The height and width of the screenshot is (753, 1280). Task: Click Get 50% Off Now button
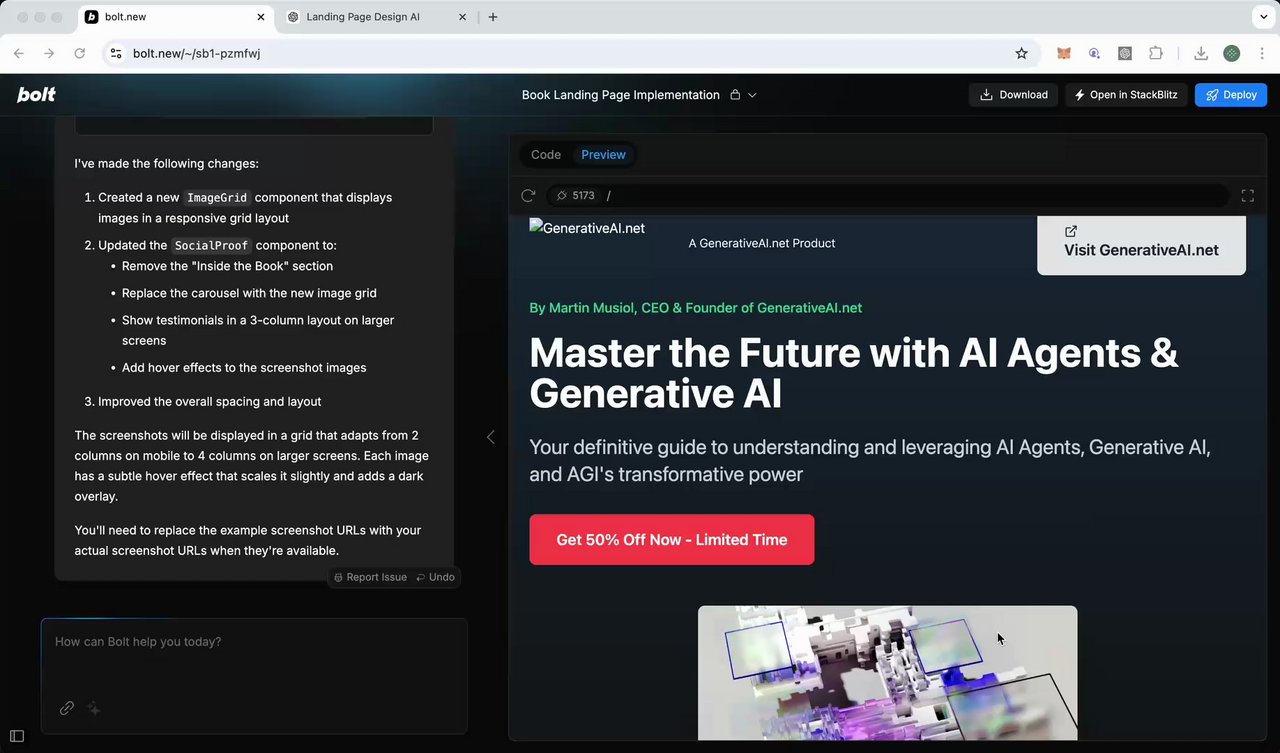point(672,540)
